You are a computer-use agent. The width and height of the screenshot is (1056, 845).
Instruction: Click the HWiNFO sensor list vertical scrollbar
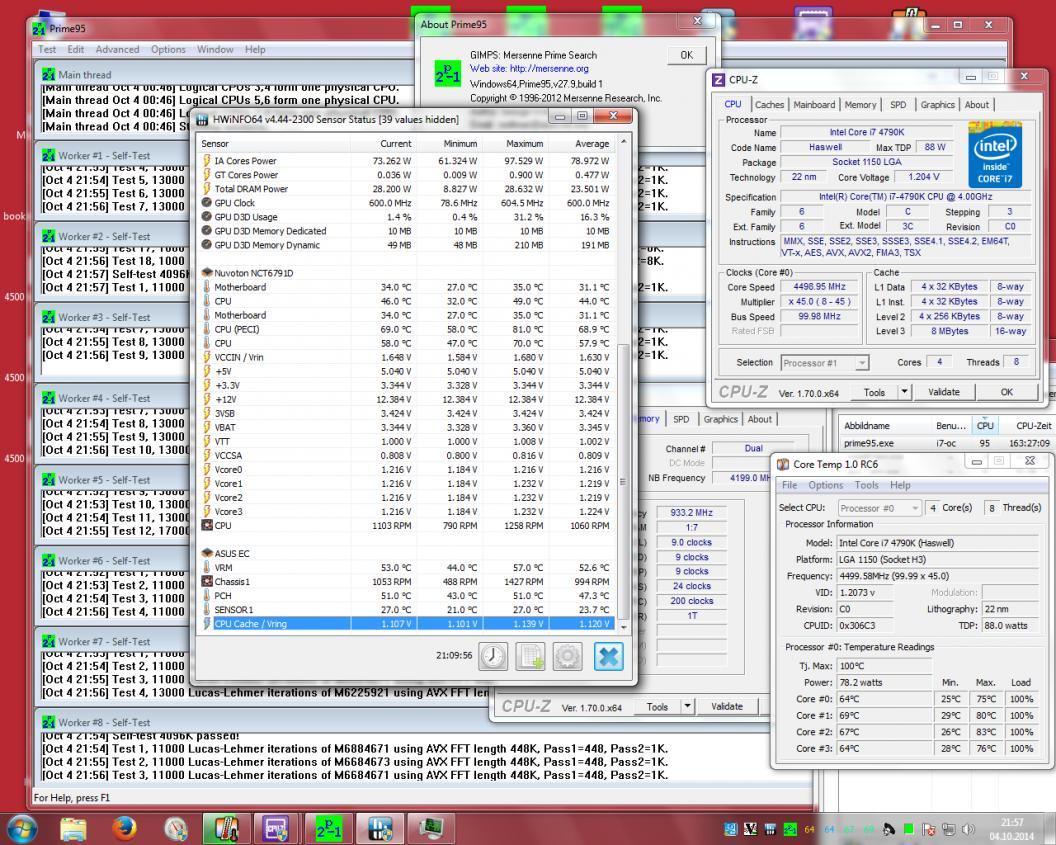[624, 481]
